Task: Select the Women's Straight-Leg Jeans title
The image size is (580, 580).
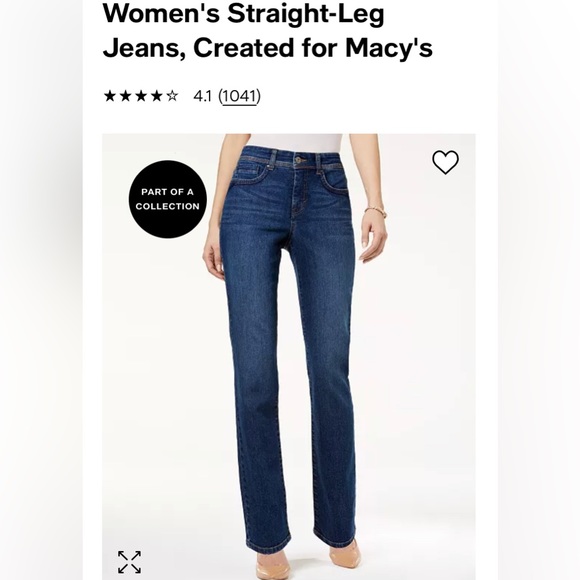Action: click(x=267, y=30)
